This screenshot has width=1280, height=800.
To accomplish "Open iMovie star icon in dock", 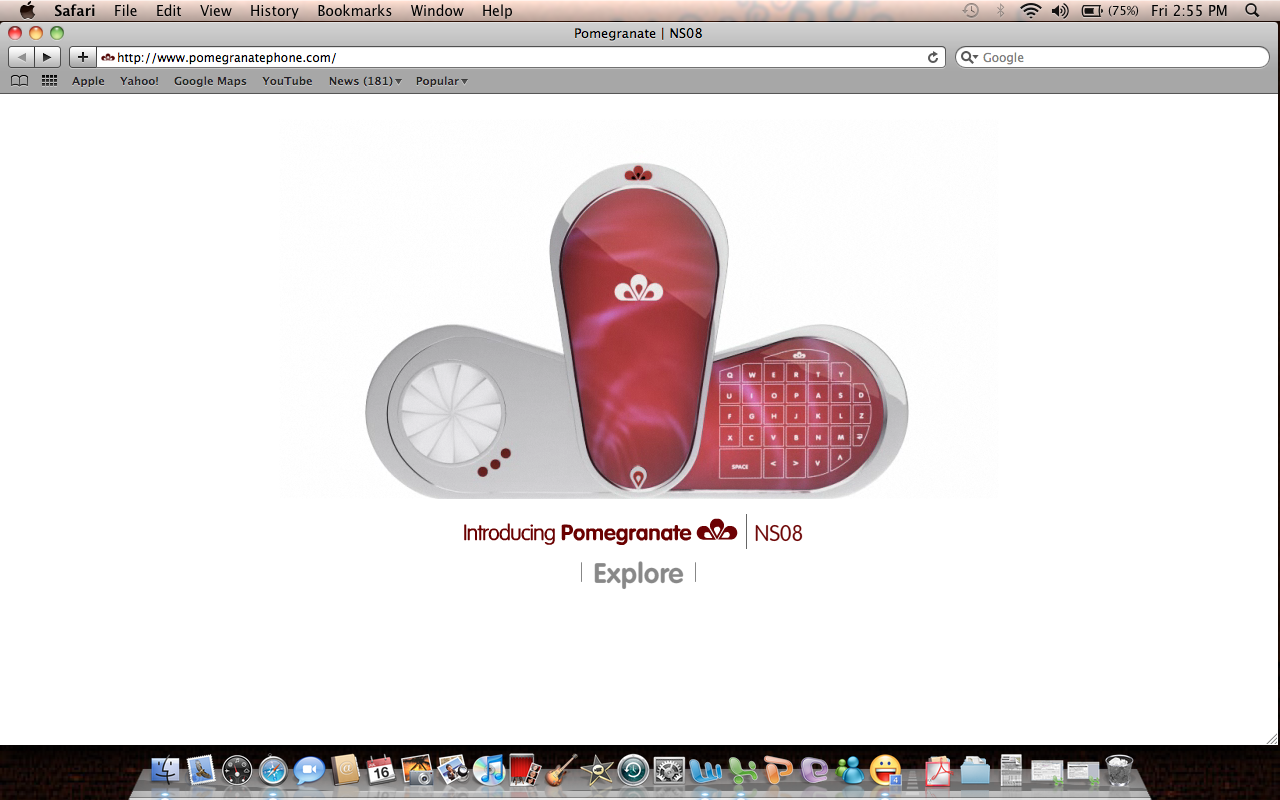I will [597, 770].
